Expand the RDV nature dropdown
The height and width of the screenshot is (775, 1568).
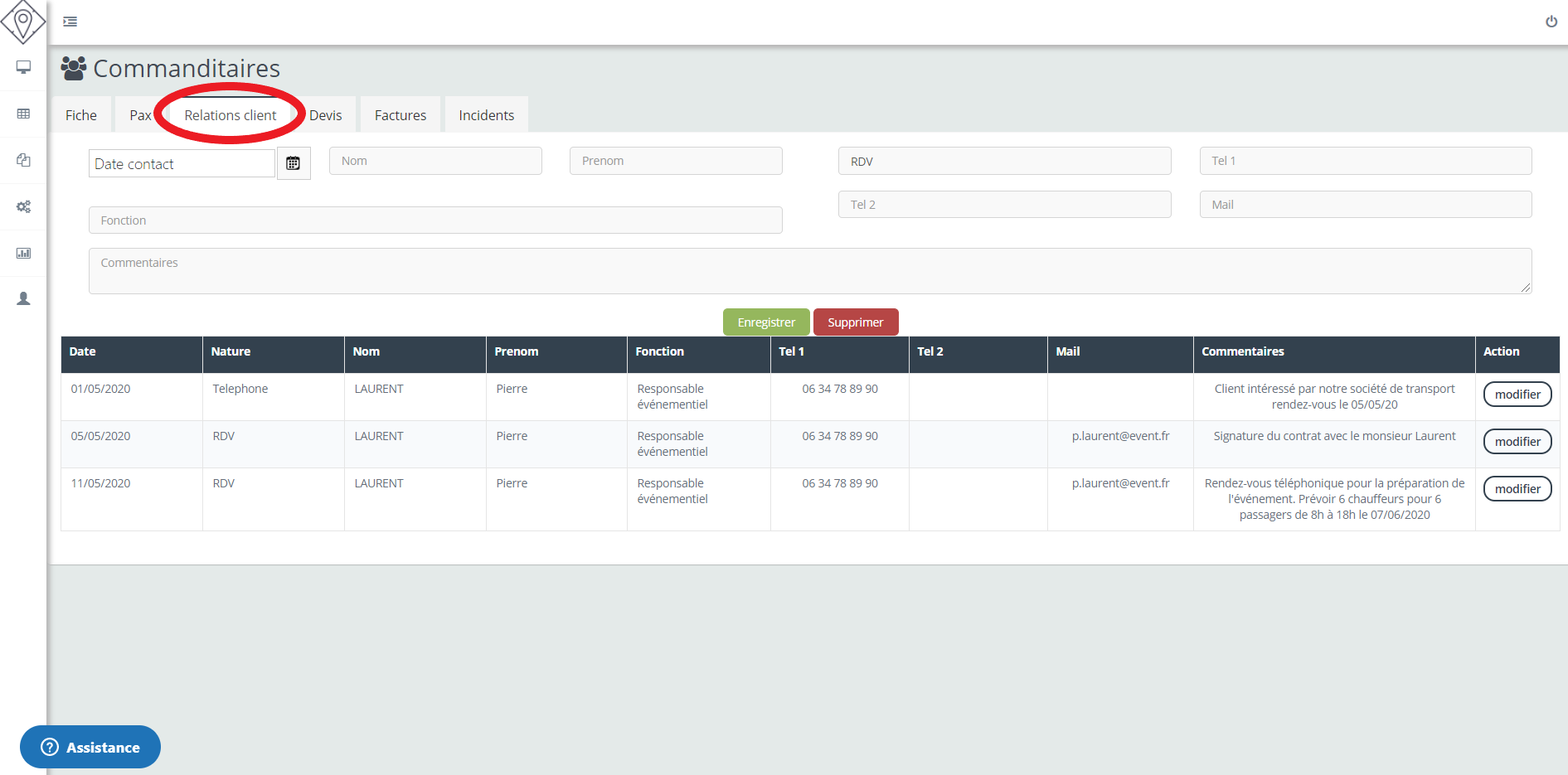1003,162
